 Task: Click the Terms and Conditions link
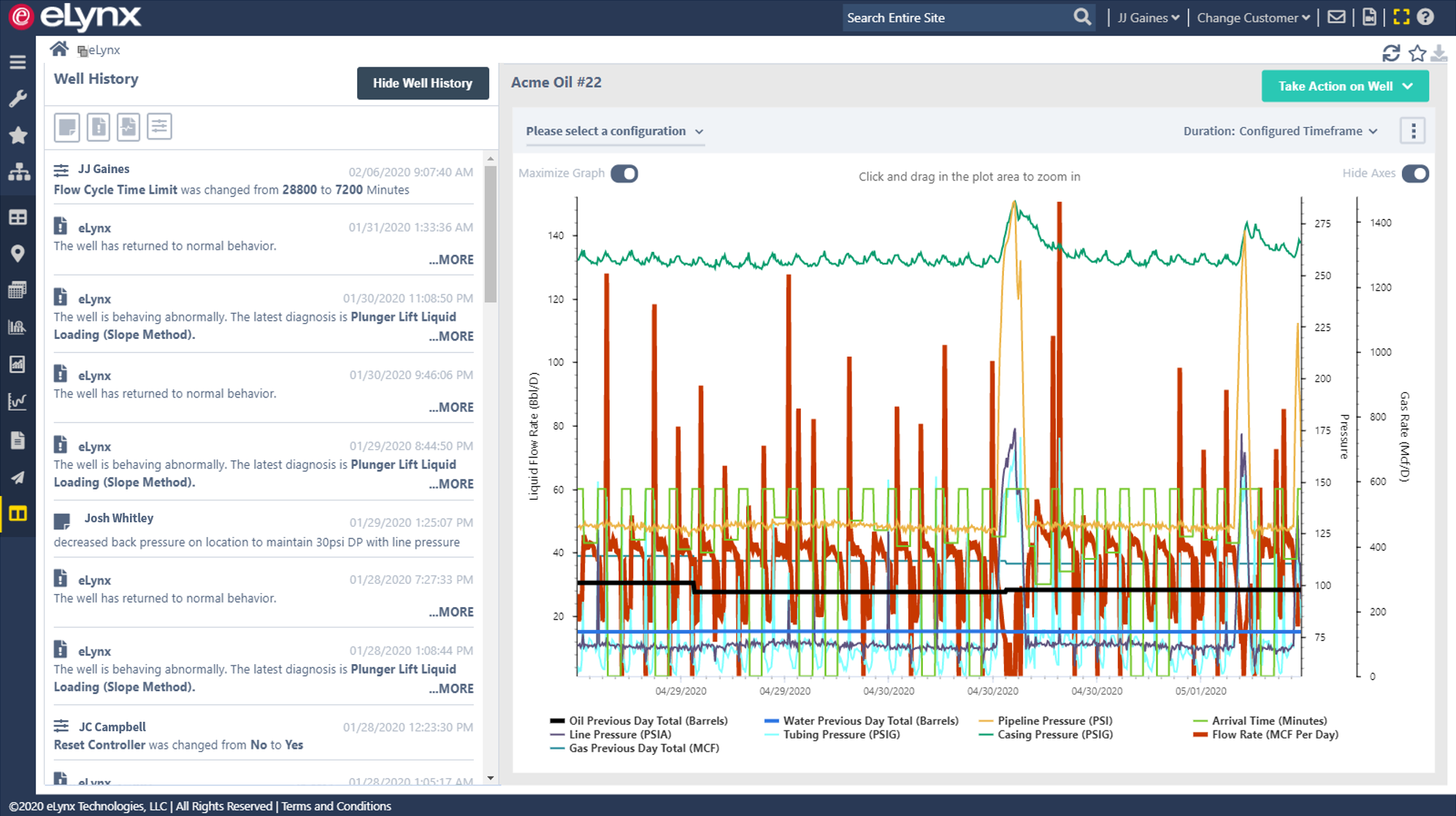[x=336, y=807]
